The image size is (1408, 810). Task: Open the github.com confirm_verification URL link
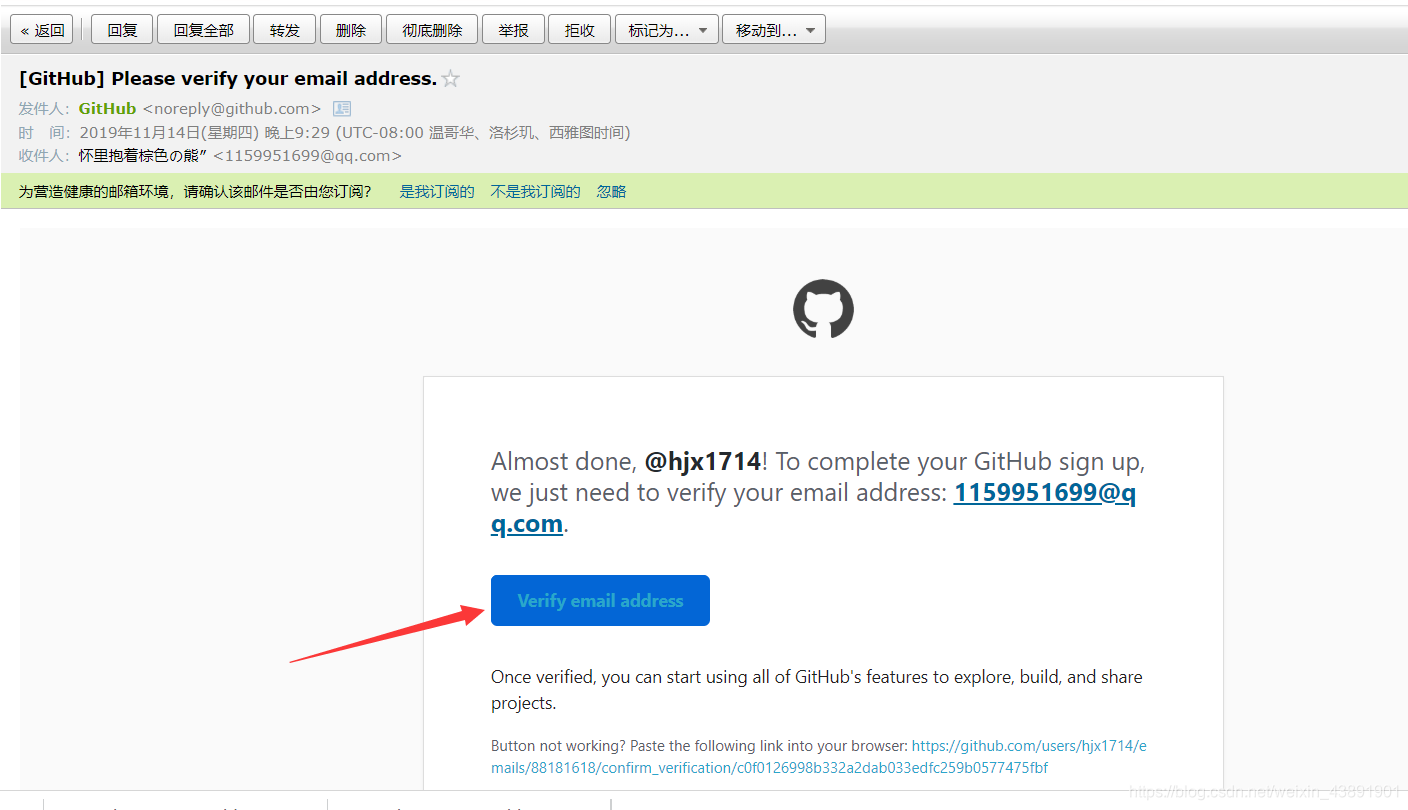[819, 757]
